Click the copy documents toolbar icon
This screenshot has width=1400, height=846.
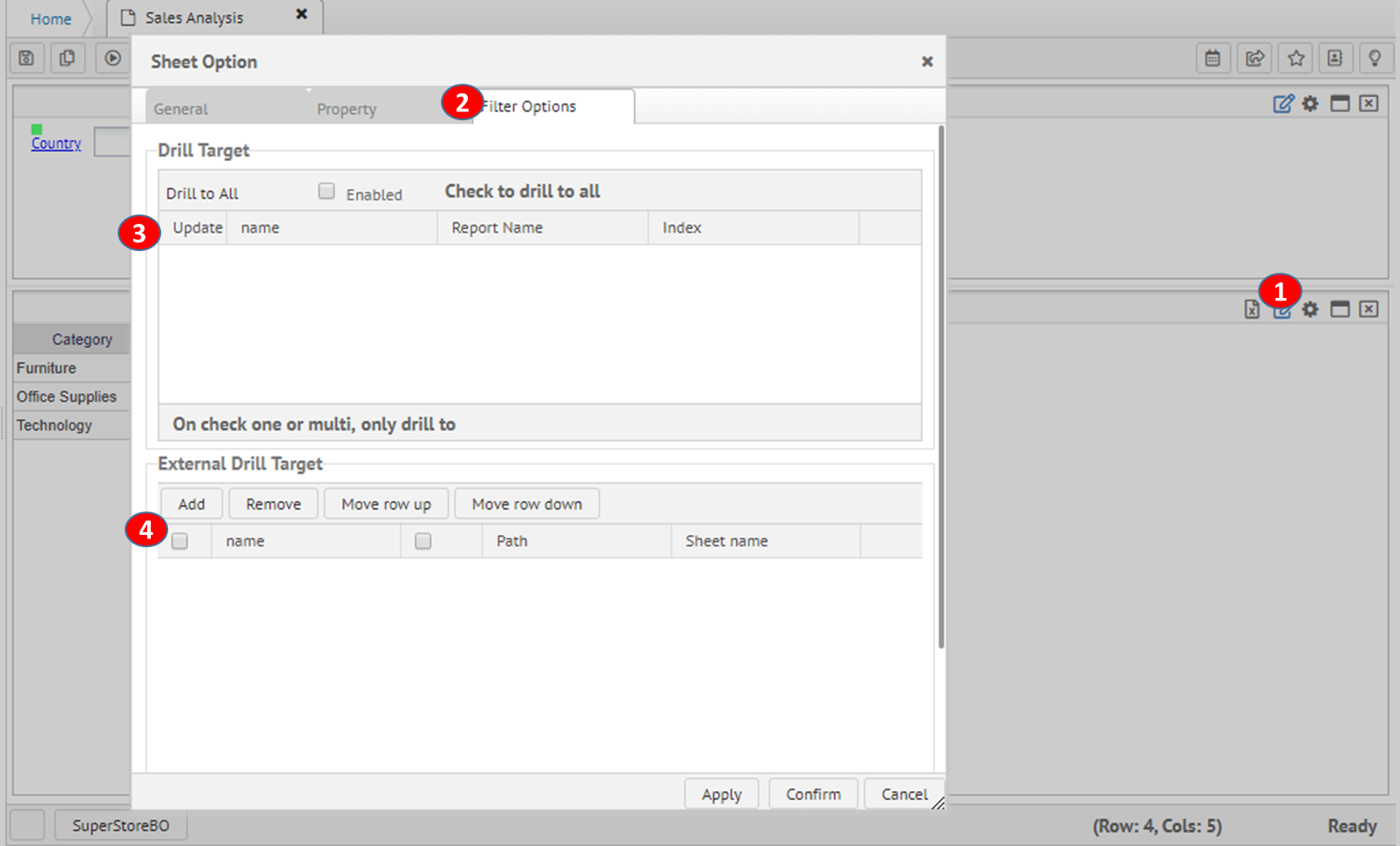point(67,58)
